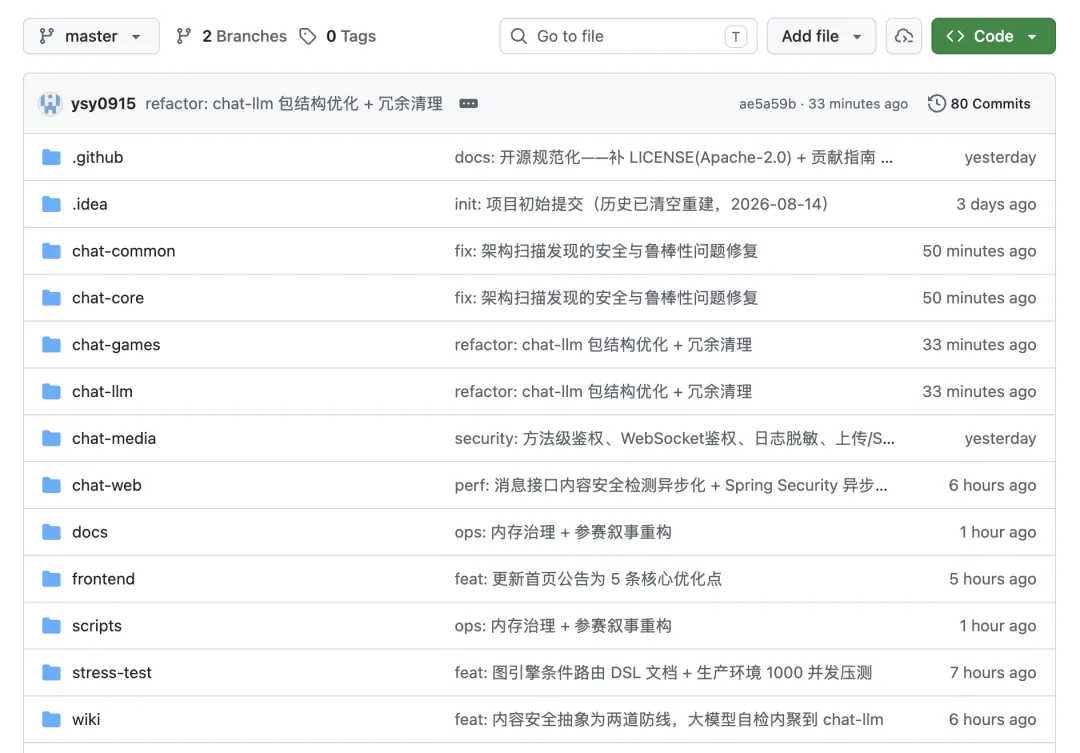1080x753 pixels.
Task: Click '7 hours ago' in stress-test row
Action: (993, 672)
